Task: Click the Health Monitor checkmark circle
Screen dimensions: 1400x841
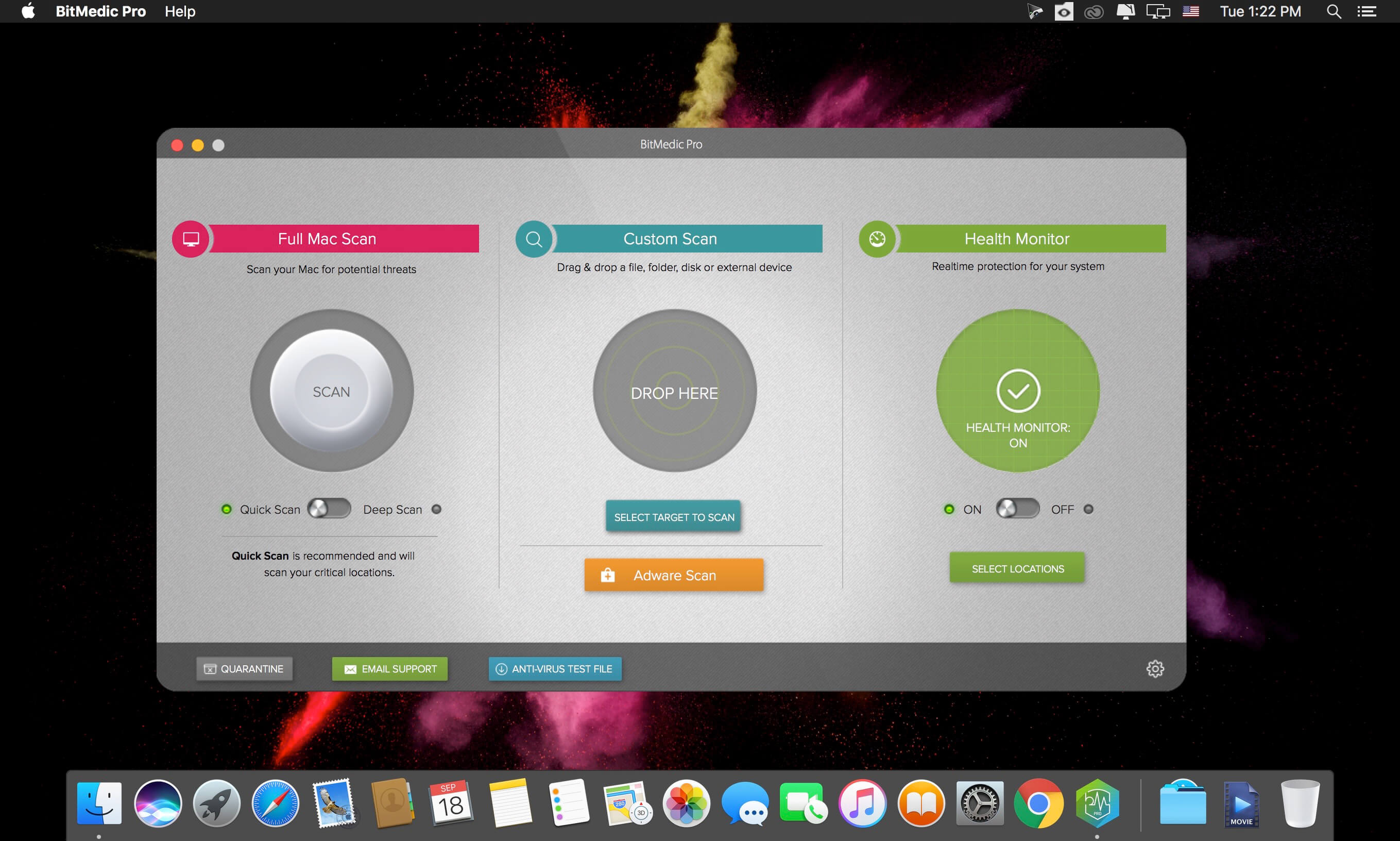Action: pos(1018,391)
